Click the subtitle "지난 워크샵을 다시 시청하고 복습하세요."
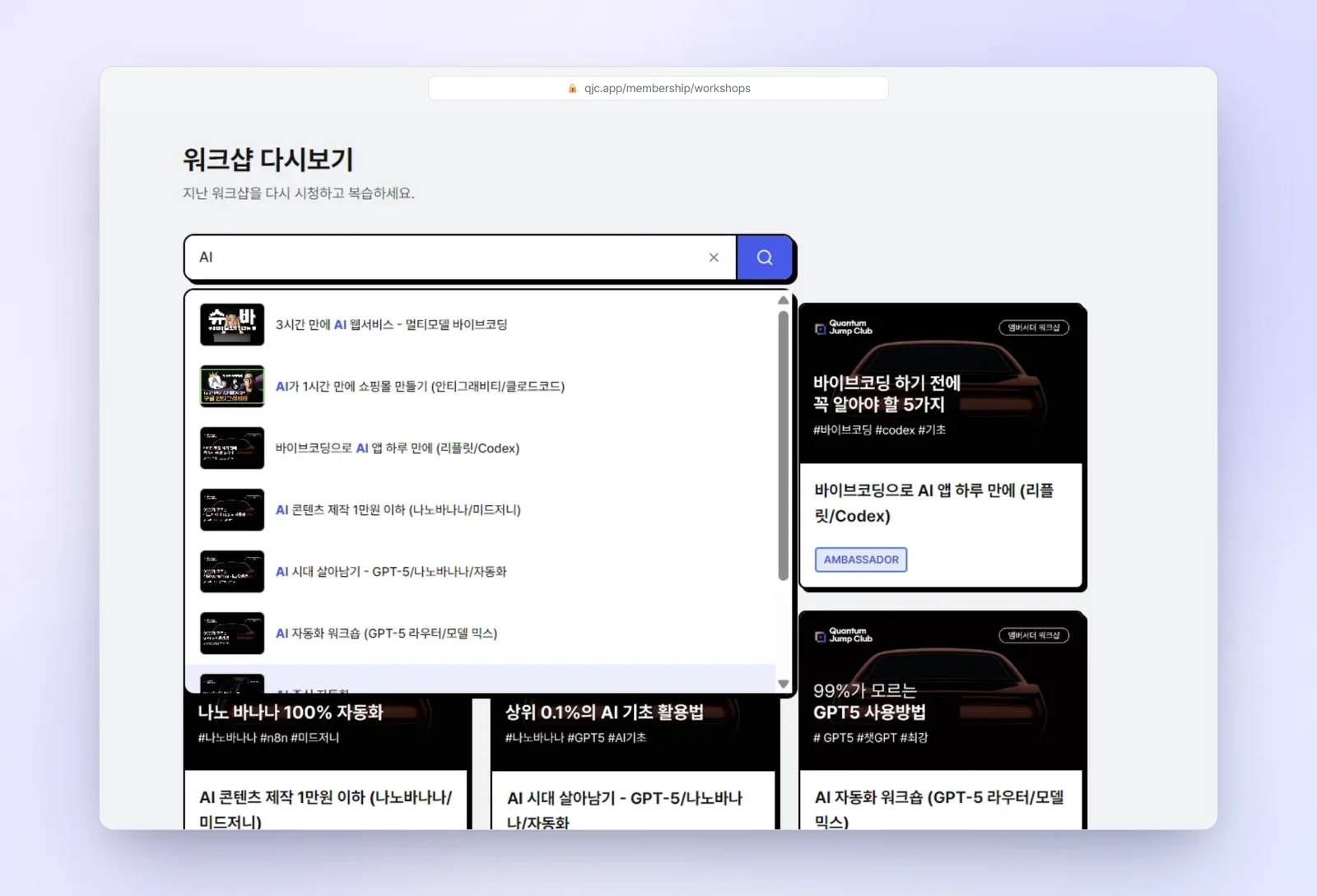1317x896 pixels. click(299, 193)
